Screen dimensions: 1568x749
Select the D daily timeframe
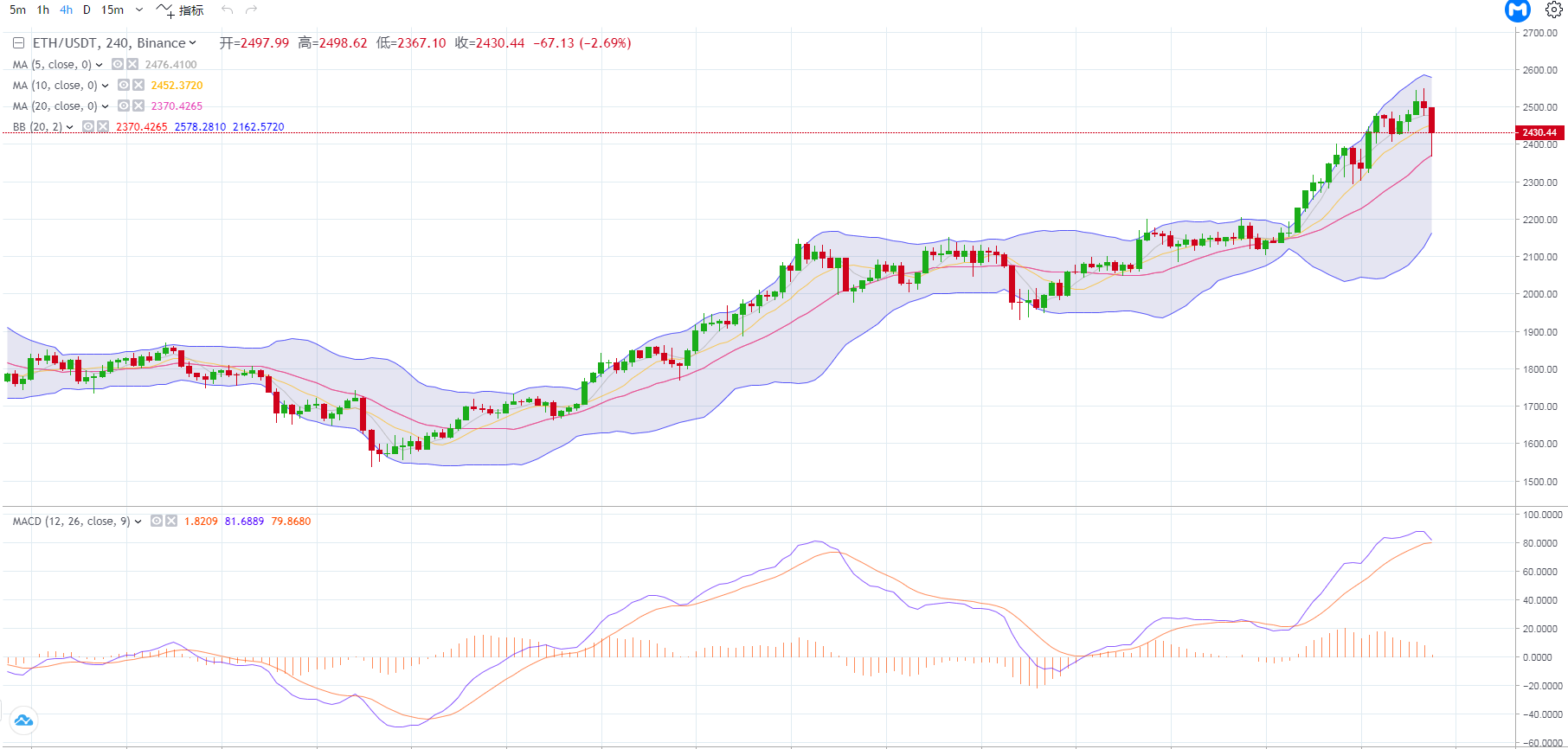pos(87,10)
